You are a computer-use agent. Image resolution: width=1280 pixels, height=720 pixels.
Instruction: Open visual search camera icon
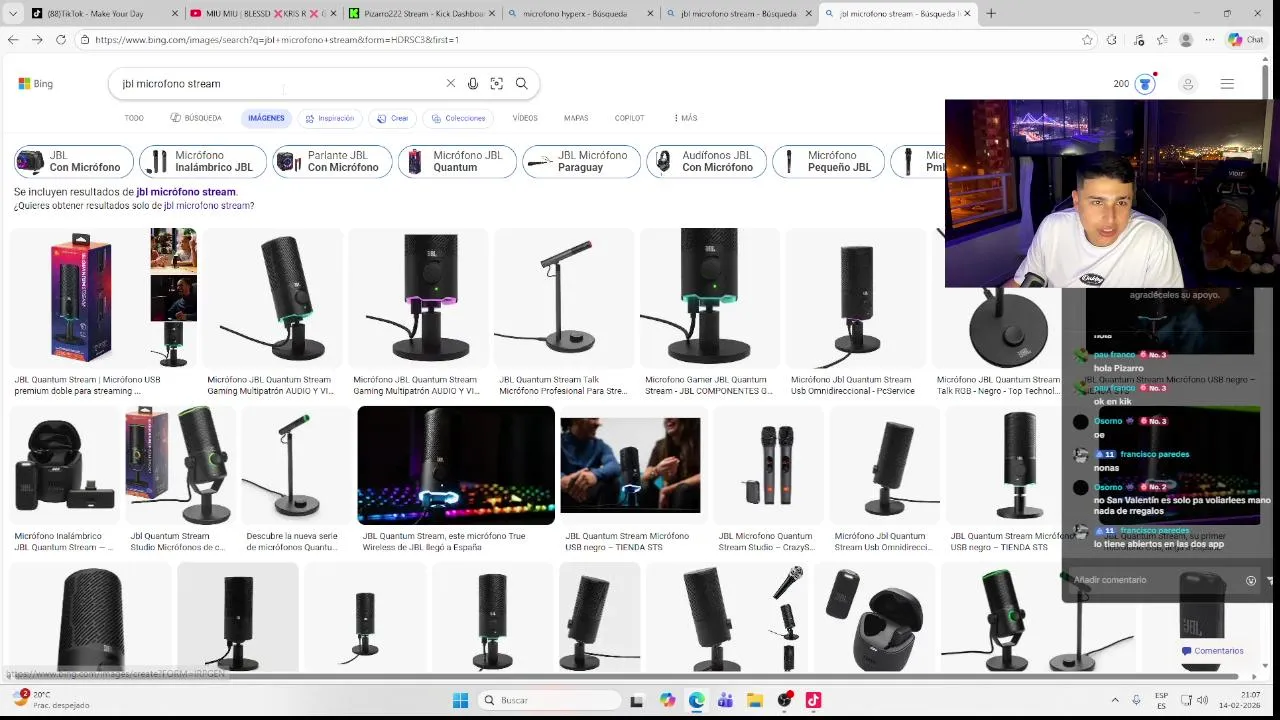(x=497, y=84)
